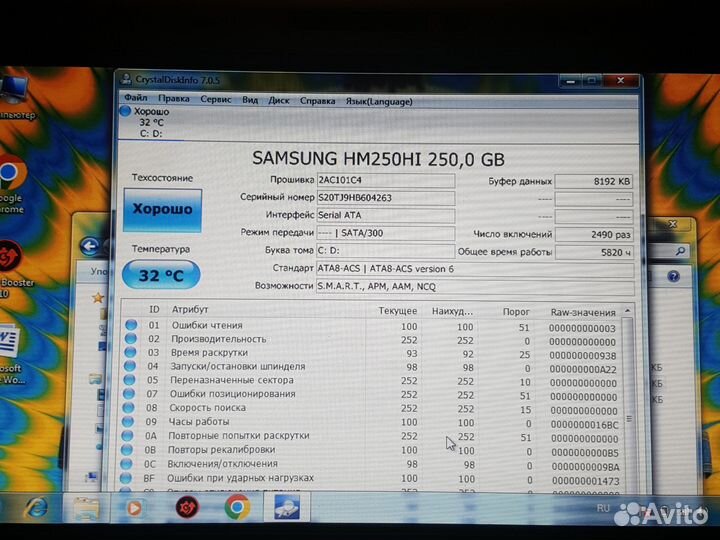Open Google Chrome desktop shortcut
720x540 pixels.
tap(12, 183)
